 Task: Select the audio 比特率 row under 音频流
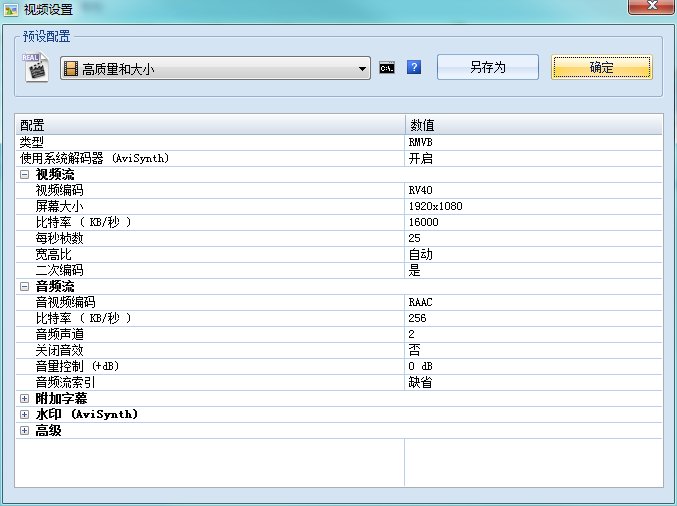tap(339, 318)
